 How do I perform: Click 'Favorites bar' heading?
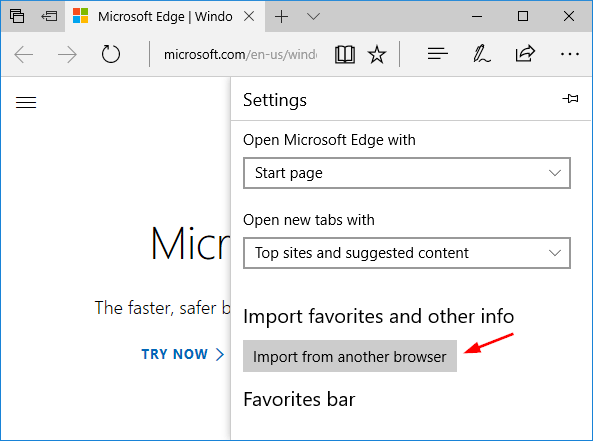point(299,399)
